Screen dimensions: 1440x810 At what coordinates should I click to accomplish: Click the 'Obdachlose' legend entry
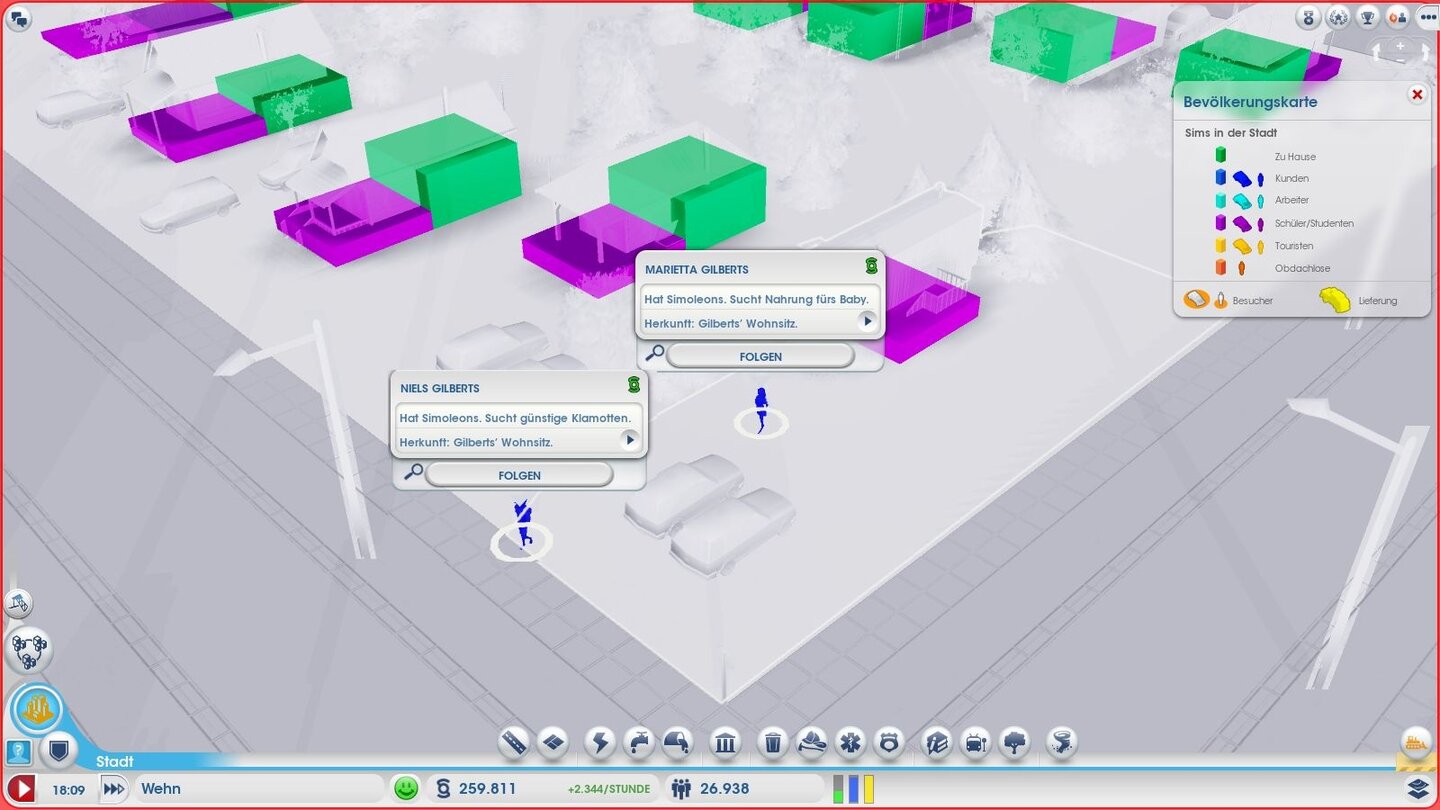click(x=1302, y=268)
